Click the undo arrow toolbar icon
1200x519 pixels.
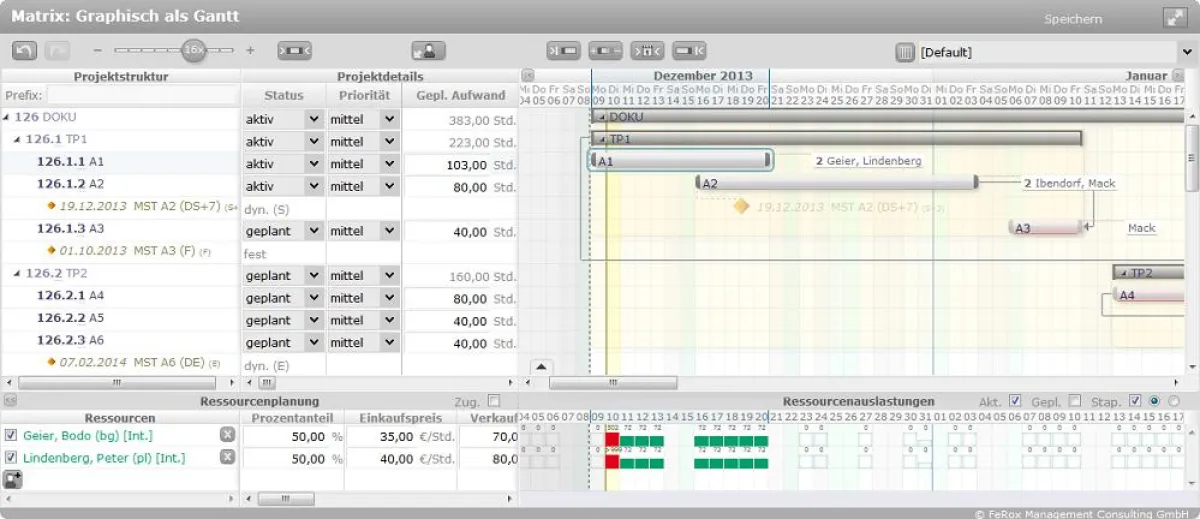click(24, 50)
